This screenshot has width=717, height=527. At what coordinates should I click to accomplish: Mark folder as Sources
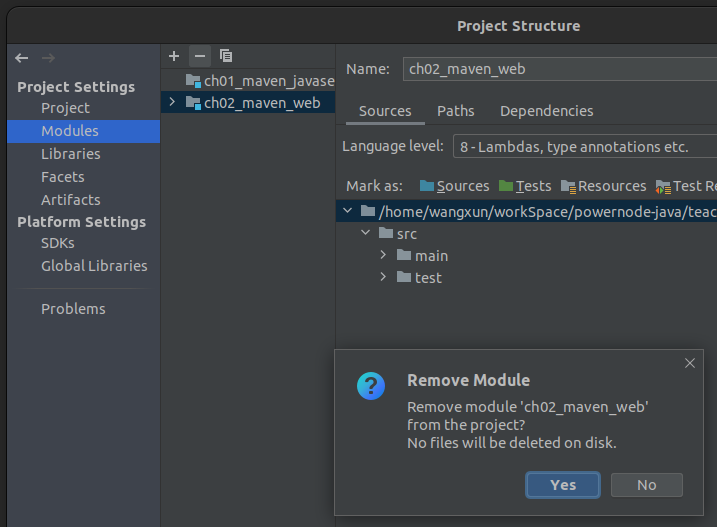click(x=454, y=186)
